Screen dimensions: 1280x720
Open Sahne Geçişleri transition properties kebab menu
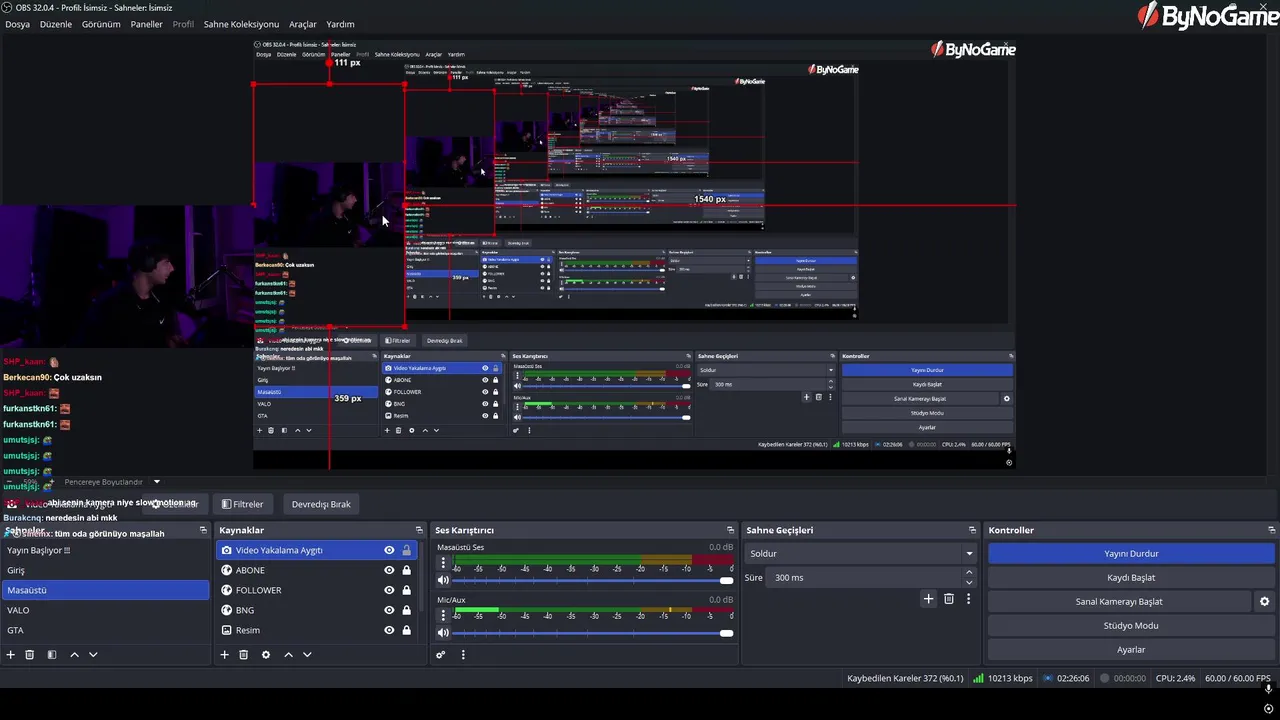pos(968,599)
